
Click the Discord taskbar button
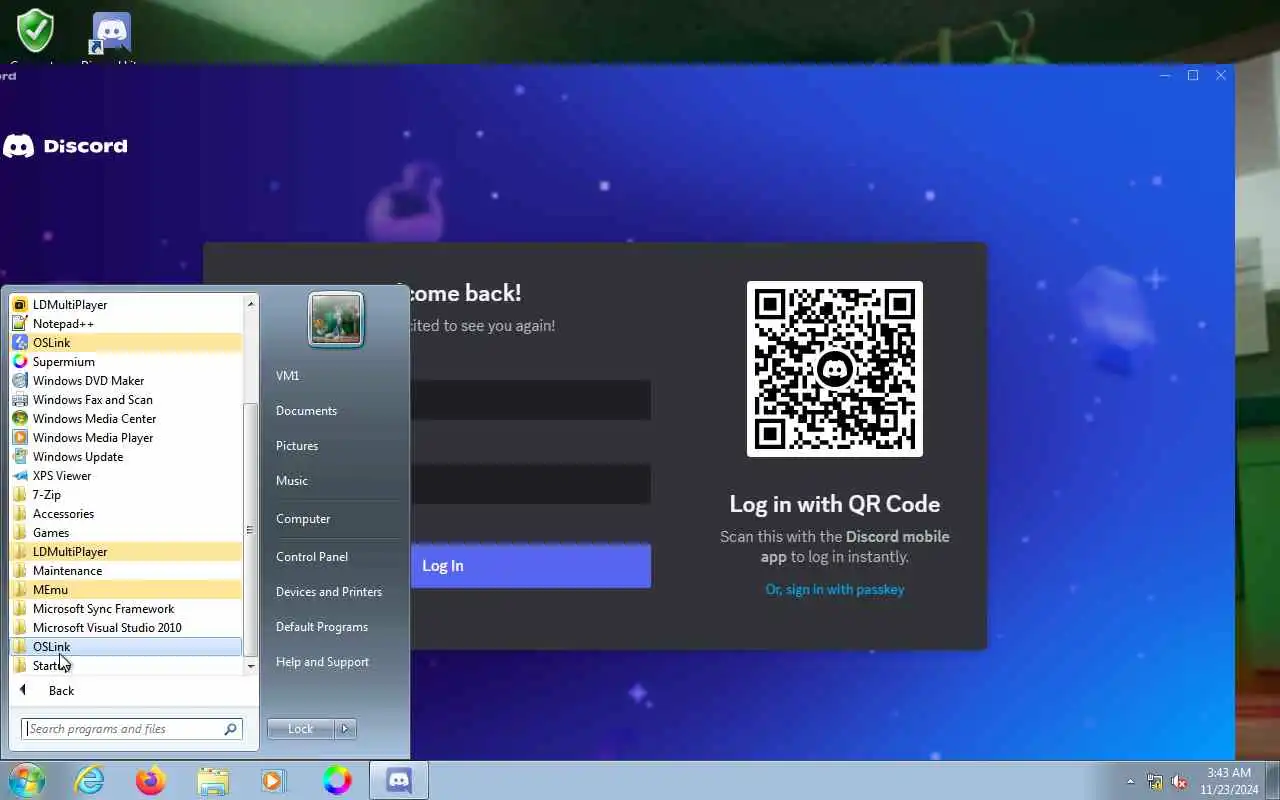pyautogui.click(x=399, y=780)
